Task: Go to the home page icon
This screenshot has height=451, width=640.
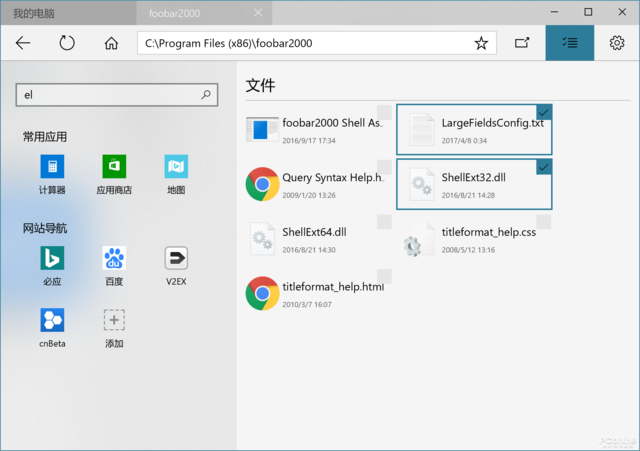Action: pyautogui.click(x=111, y=43)
